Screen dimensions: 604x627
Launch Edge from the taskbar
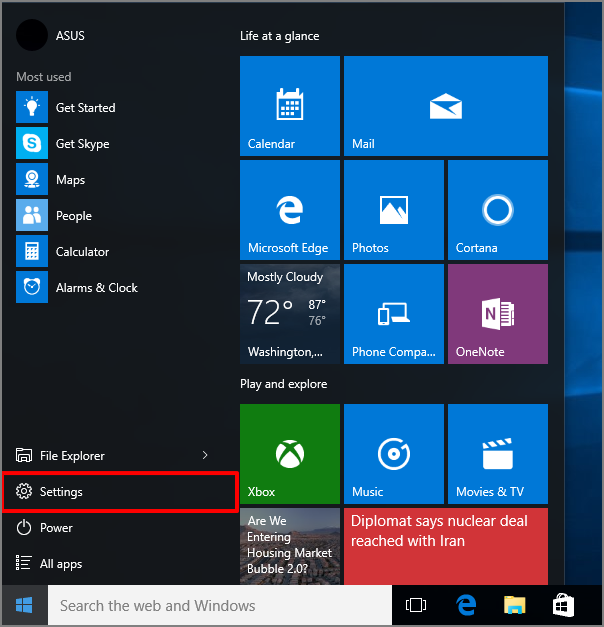pyautogui.click(x=466, y=605)
